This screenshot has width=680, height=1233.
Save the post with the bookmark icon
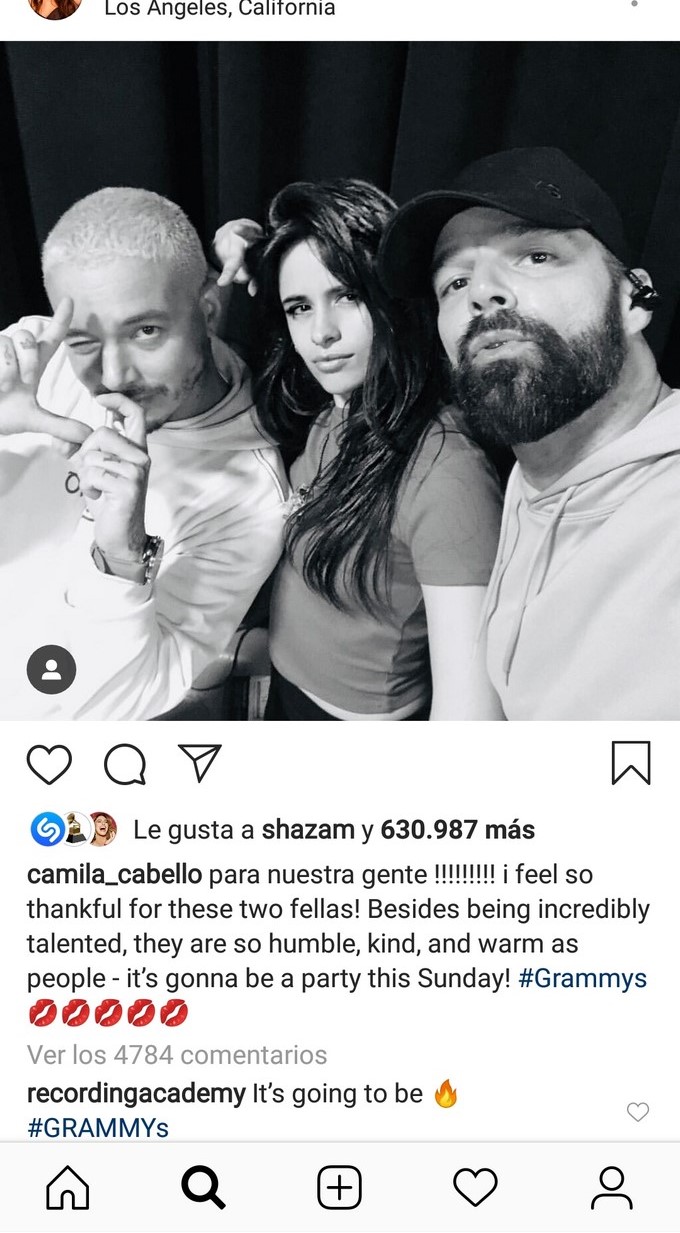(631, 763)
